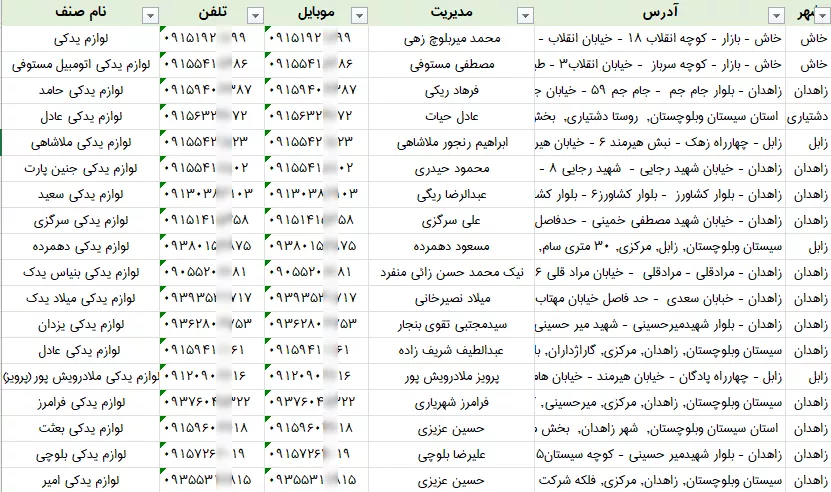Select the cell فرهاد ریکی

452,91
